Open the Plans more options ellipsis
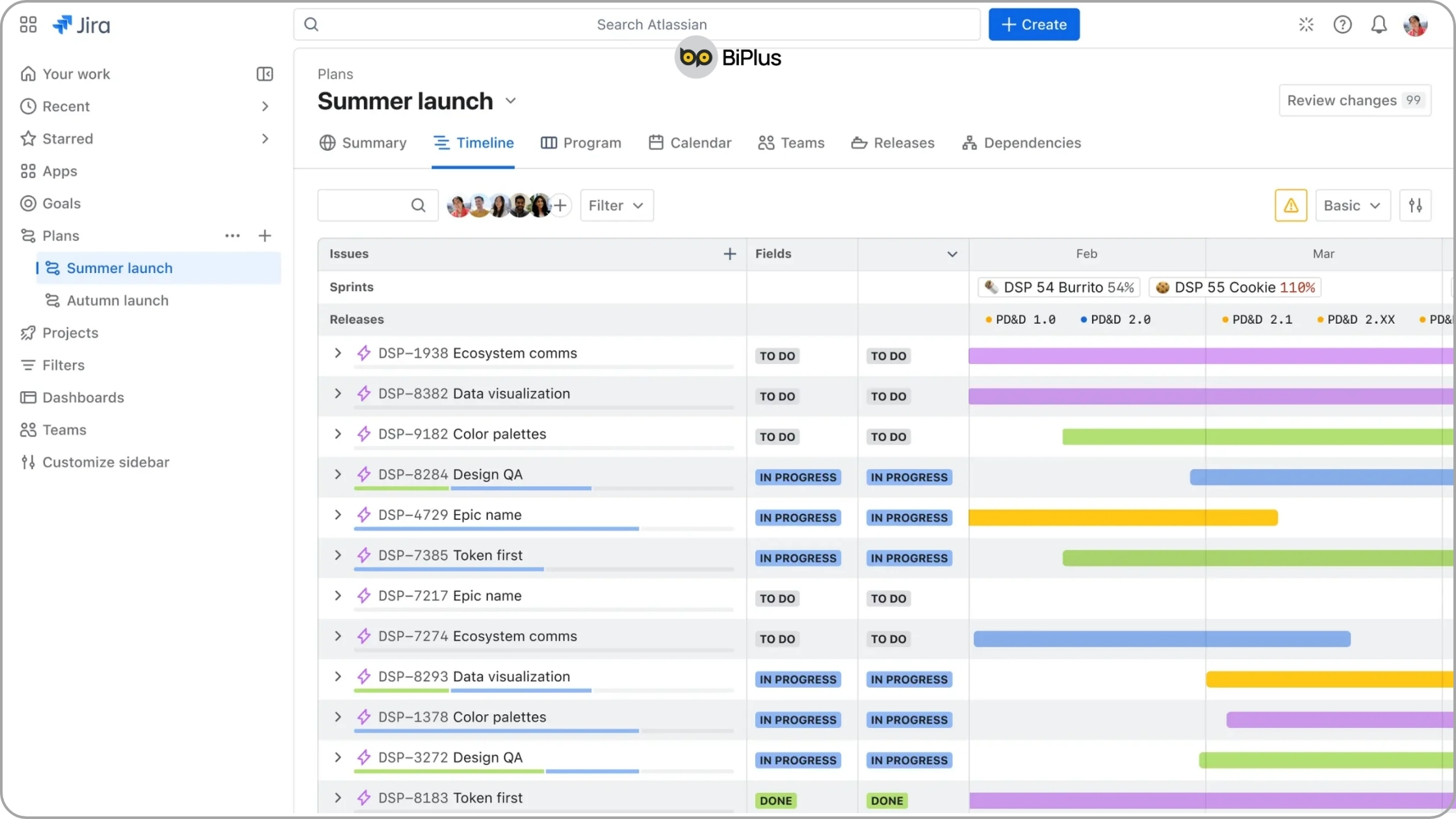This screenshot has height=819, width=1456. coord(232,235)
